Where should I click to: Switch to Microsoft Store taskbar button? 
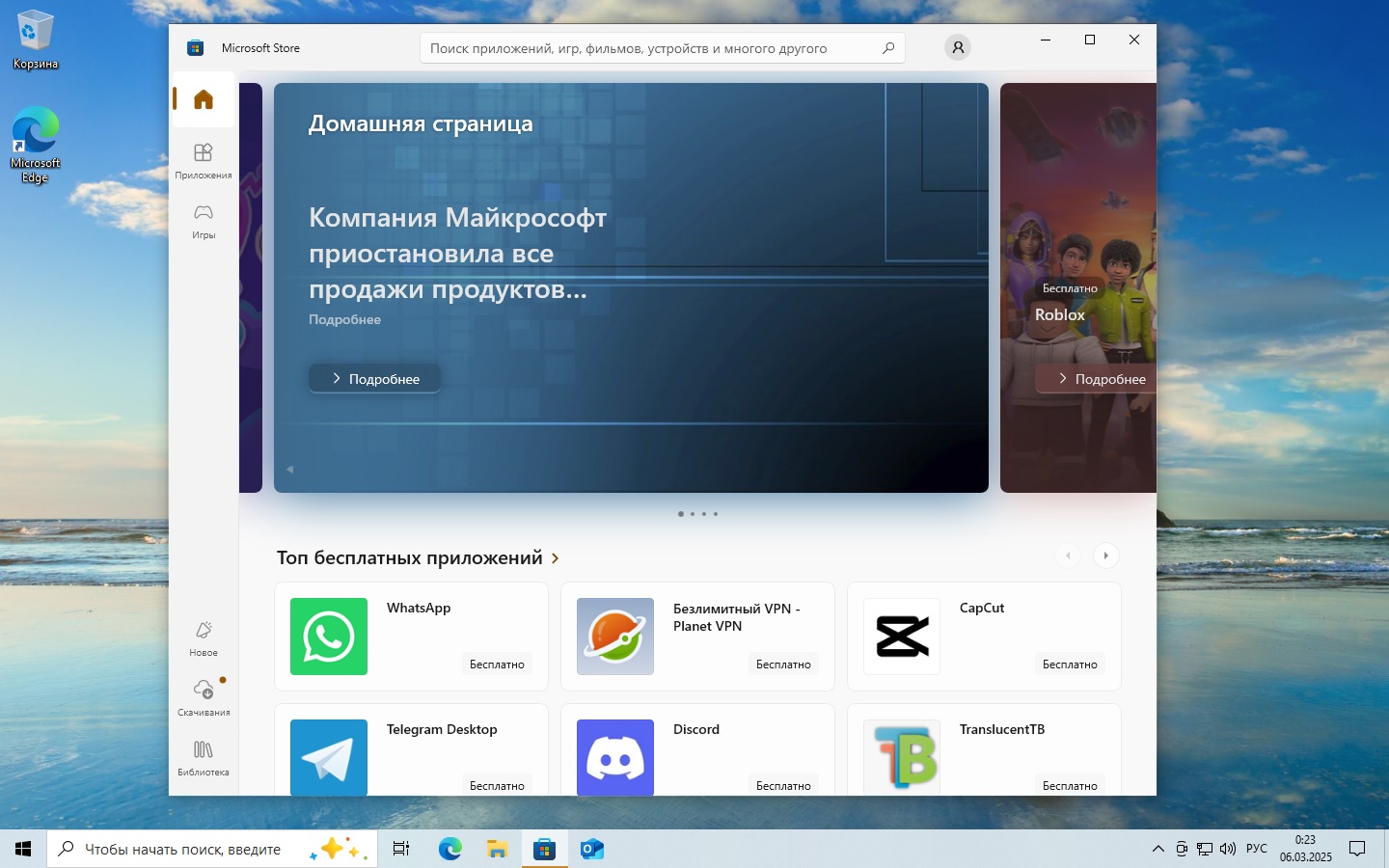(545, 849)
